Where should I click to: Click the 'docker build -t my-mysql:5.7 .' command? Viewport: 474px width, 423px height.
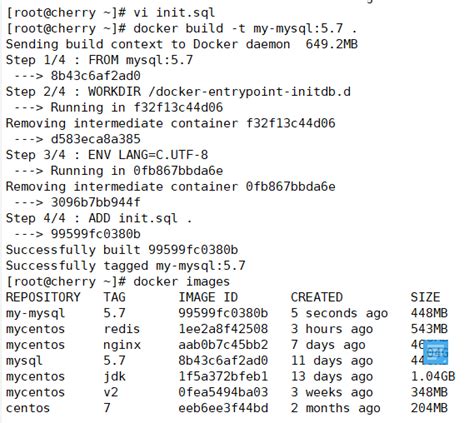[245, 28]
